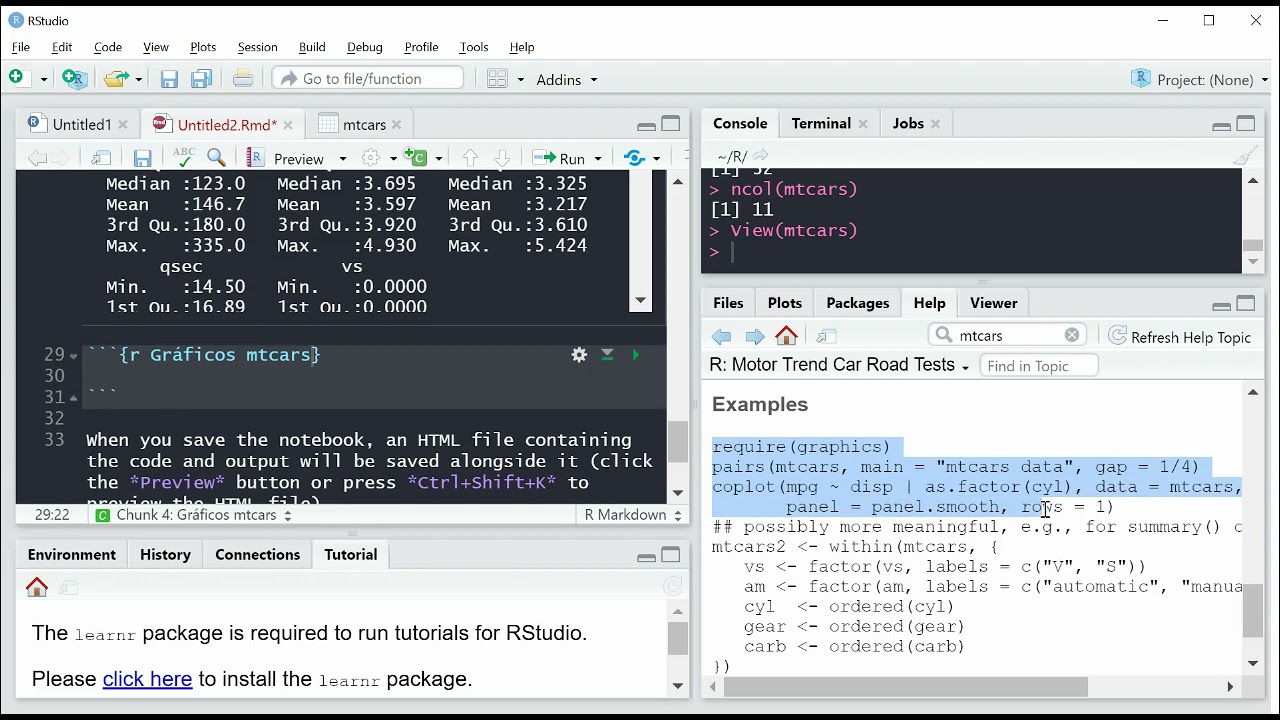This screenshot has width=1280, height=720.
Task: Close the Jobs tab
Action: 936,124
